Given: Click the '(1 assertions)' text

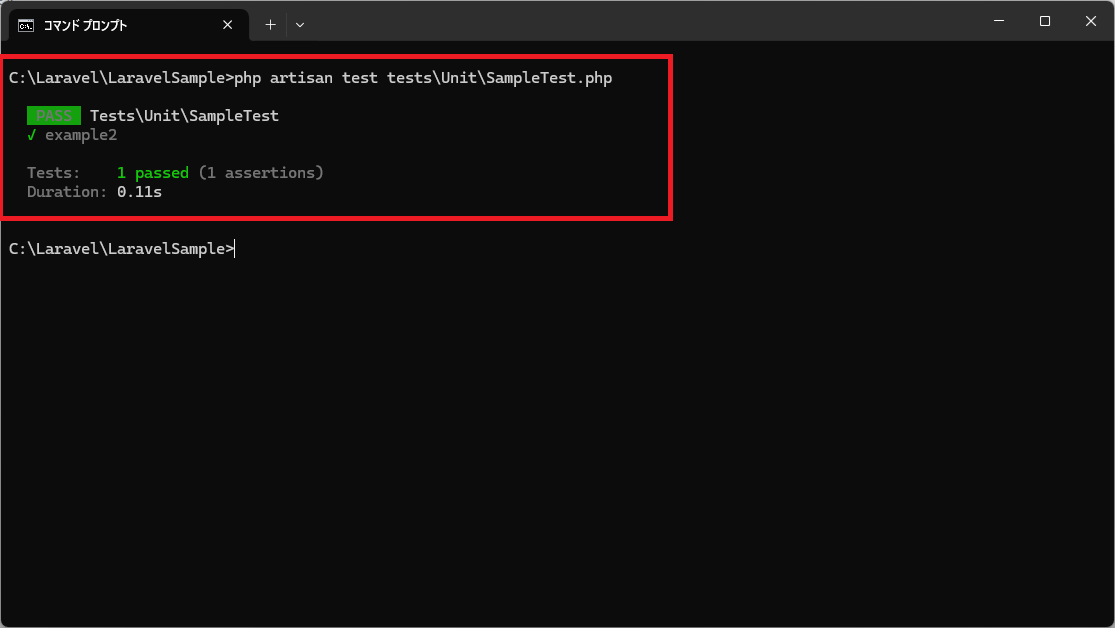Looking at the screenshot, I should (x=261, y=173).
